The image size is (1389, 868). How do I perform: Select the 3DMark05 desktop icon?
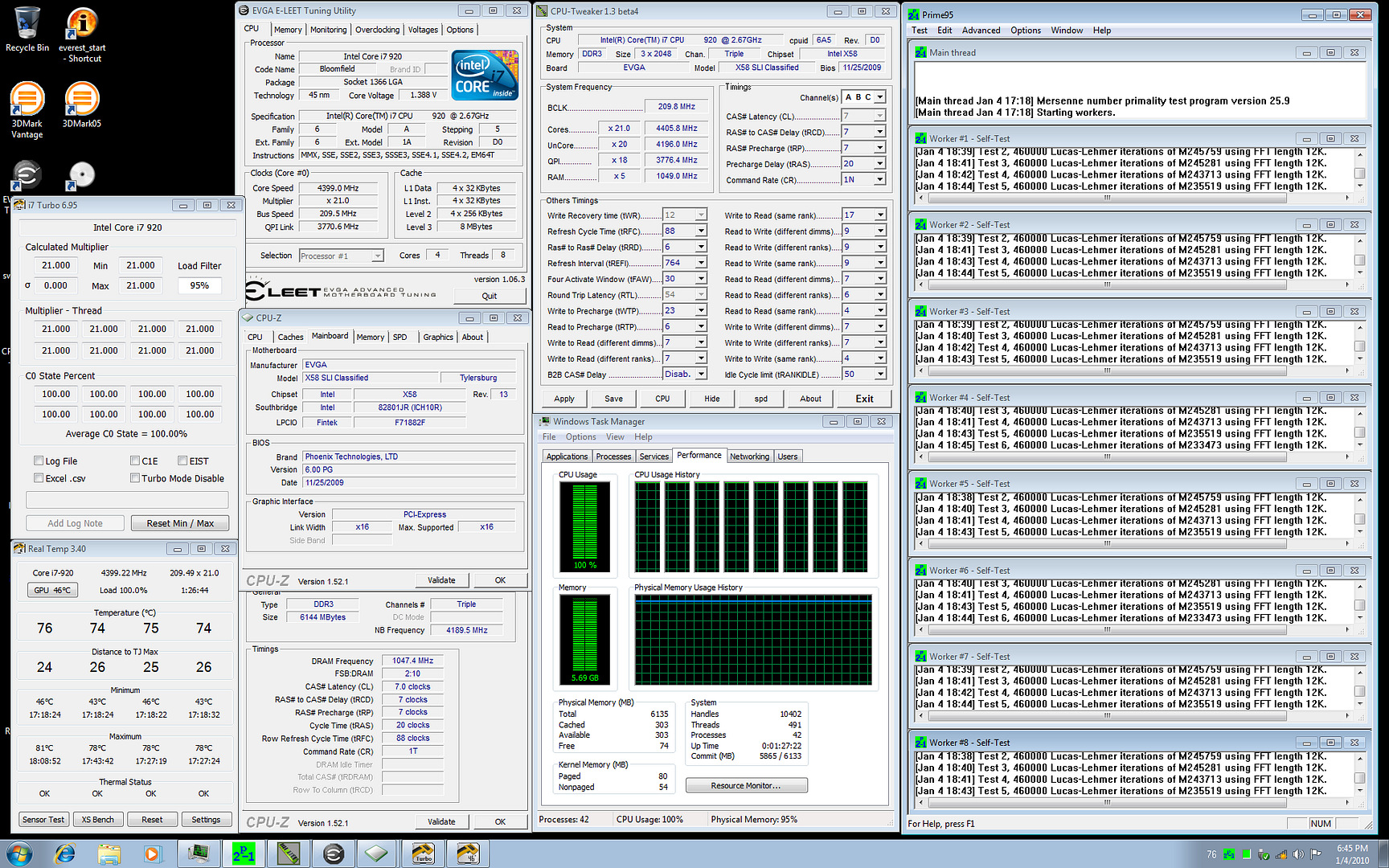pyautogui.click(x=82, y=104)
